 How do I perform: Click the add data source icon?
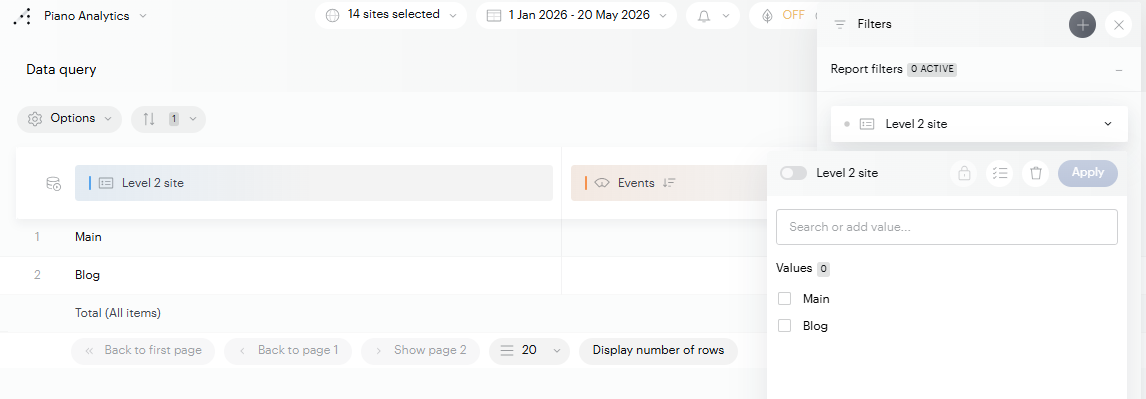pyautogui.click(x=54, y=183)
